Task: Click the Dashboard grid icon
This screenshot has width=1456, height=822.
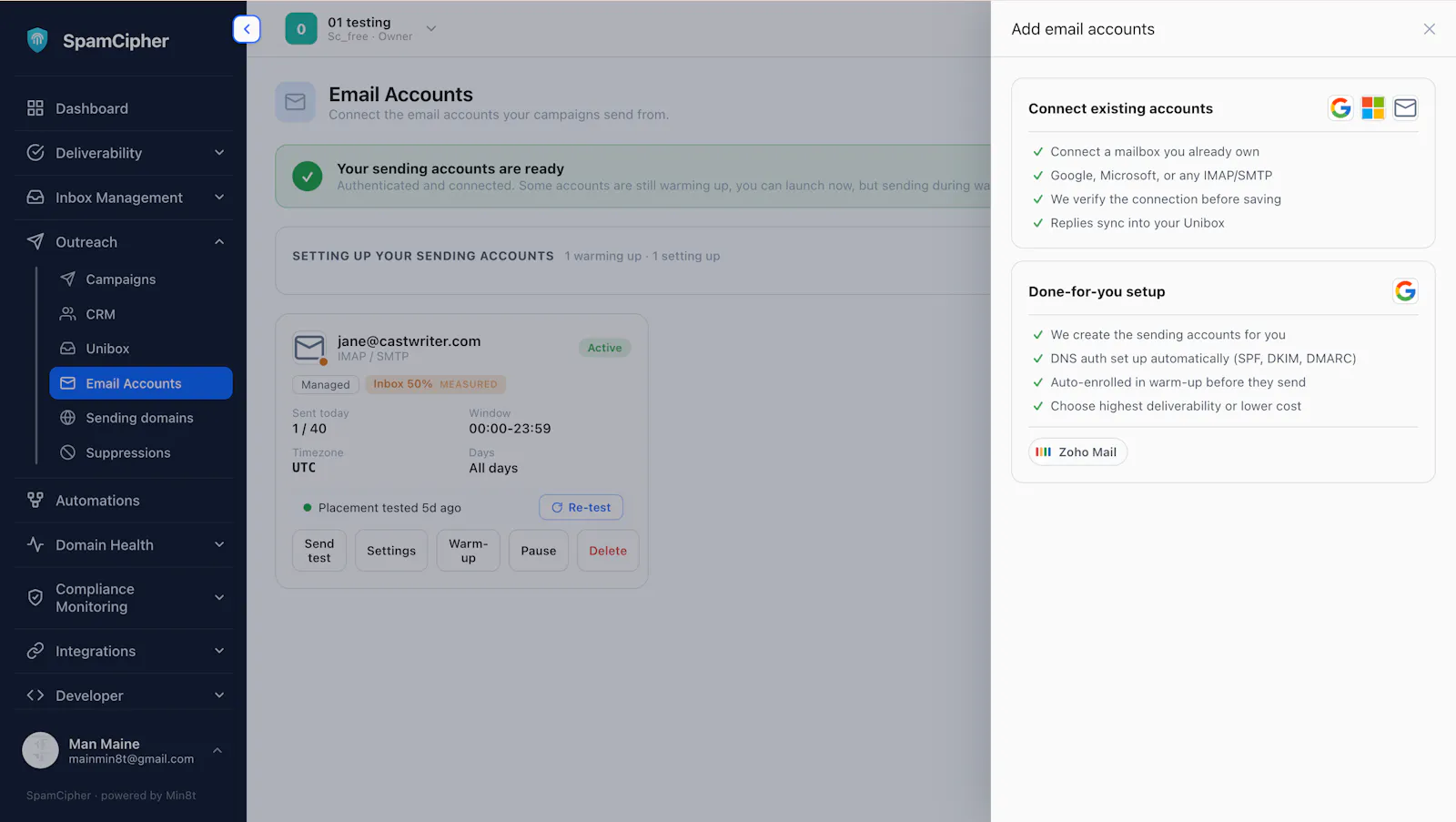Action: pyautogui.click(x=35, y=108)
